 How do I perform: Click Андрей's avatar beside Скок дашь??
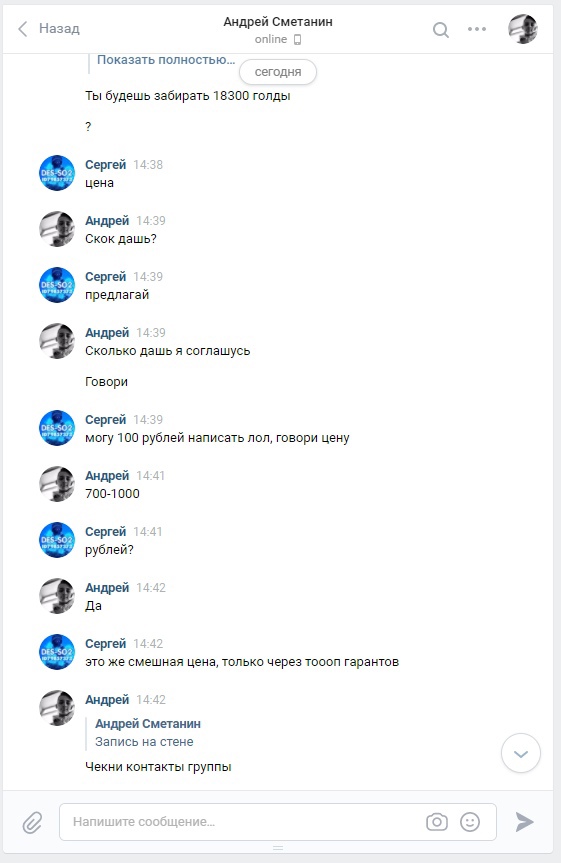tap(57, 229)
